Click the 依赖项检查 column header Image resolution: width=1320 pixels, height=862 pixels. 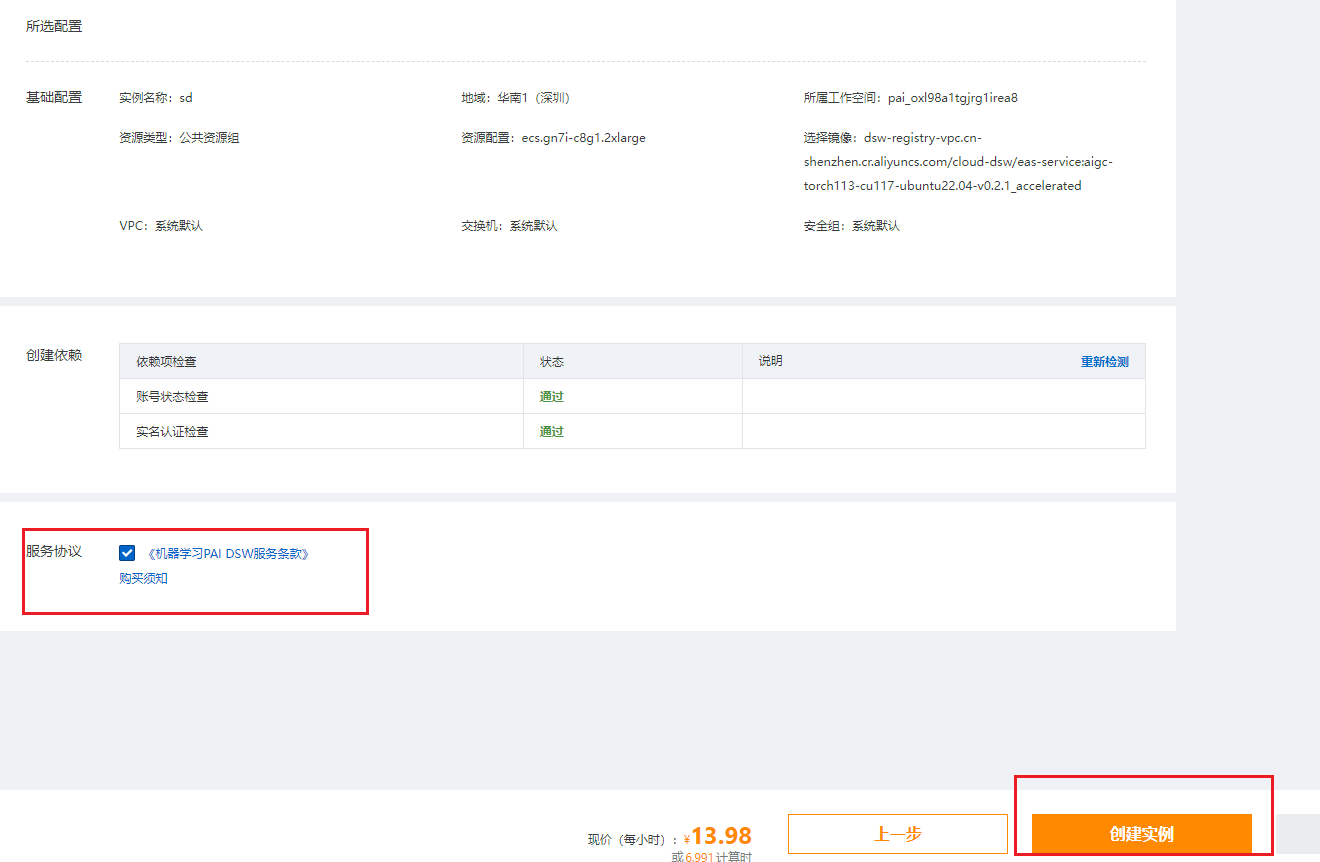pyautogui.click(x=166, y=362)
